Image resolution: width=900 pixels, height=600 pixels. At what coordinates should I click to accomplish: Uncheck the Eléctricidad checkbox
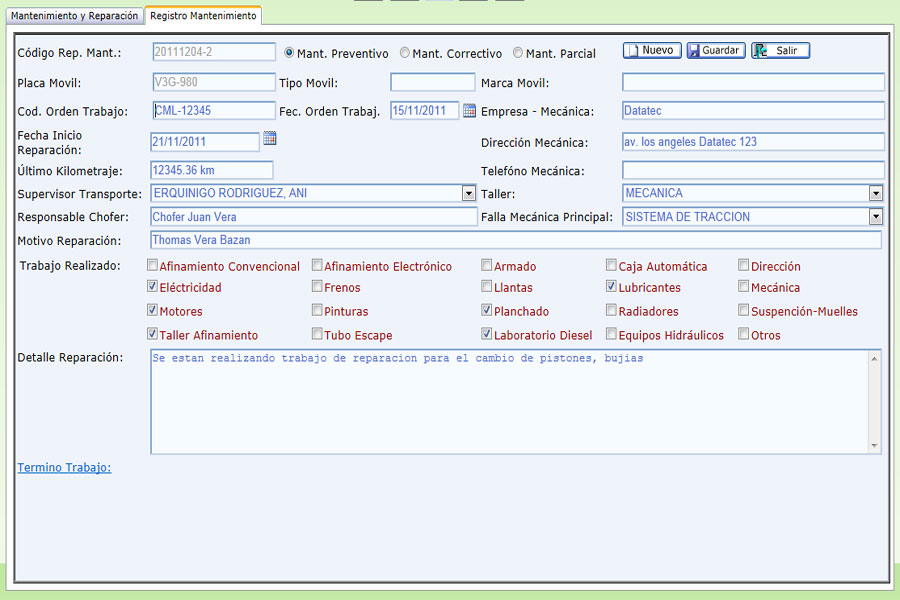coord(153,287)
